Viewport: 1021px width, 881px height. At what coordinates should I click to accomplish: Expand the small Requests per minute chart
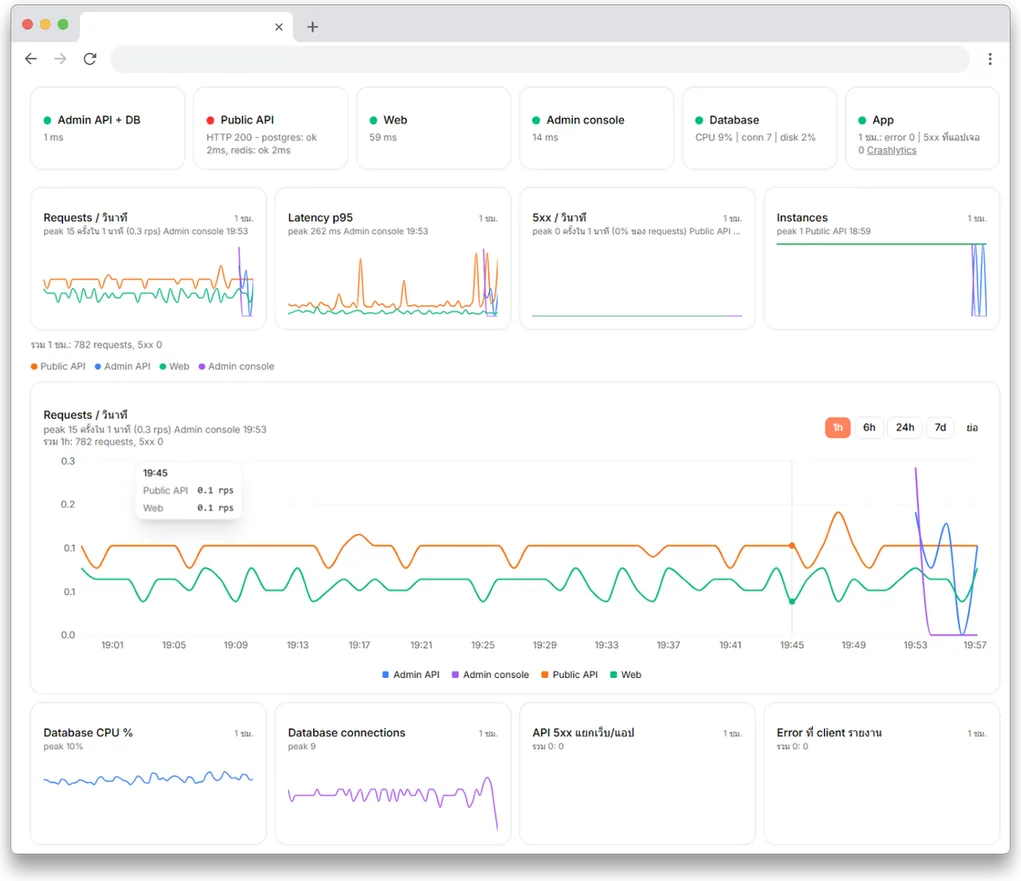point(148,259)
